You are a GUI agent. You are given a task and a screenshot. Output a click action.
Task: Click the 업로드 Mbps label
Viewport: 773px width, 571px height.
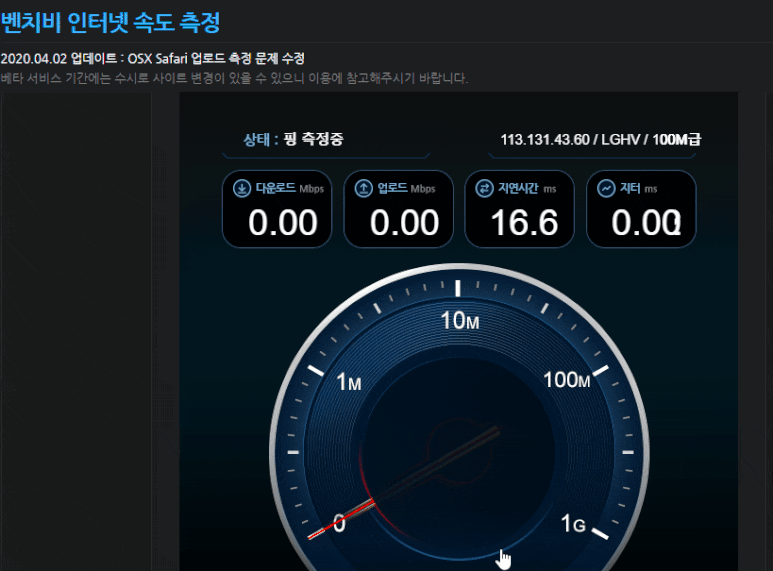[x=406, y=188]
